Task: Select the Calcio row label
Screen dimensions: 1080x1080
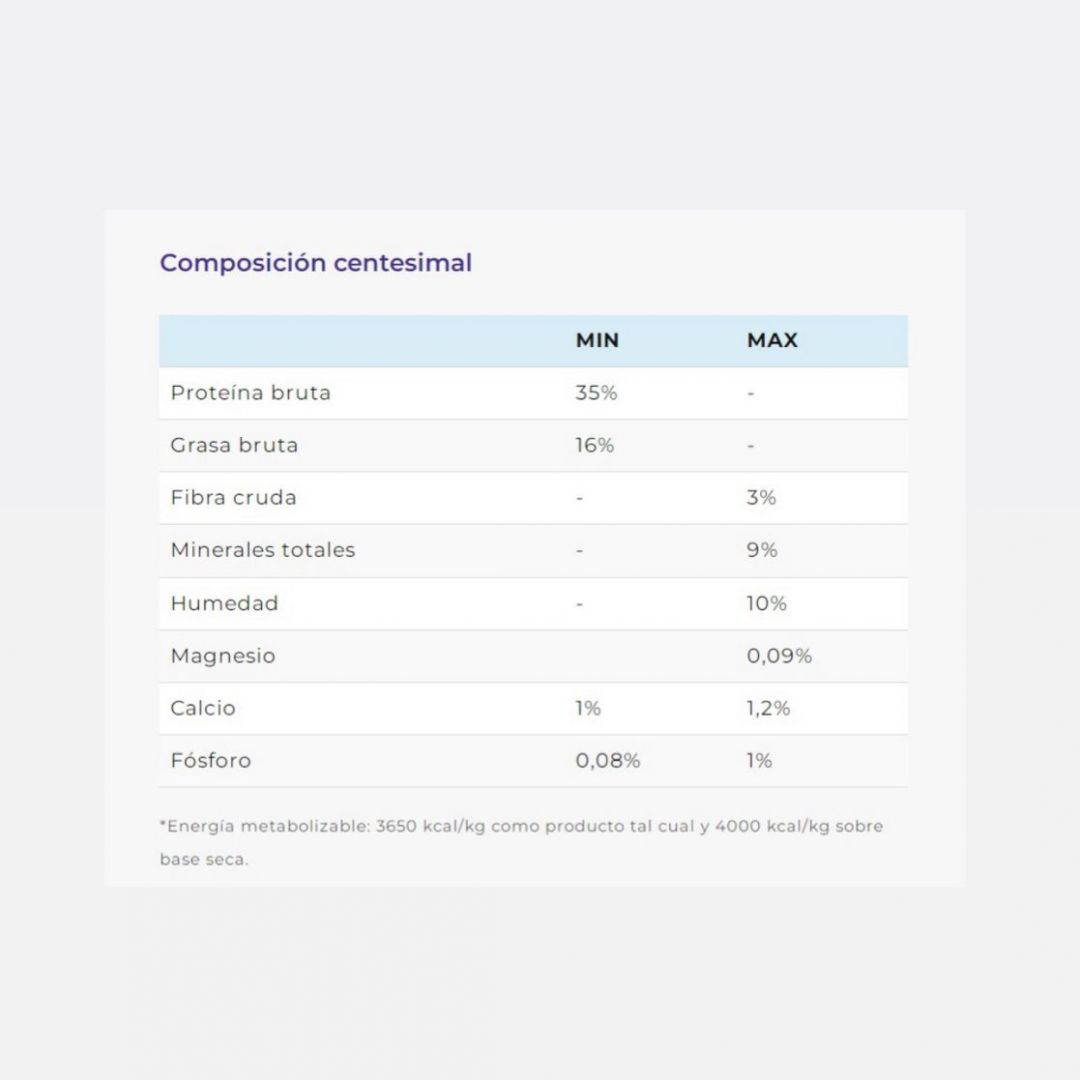Action: tap(203, 708)
